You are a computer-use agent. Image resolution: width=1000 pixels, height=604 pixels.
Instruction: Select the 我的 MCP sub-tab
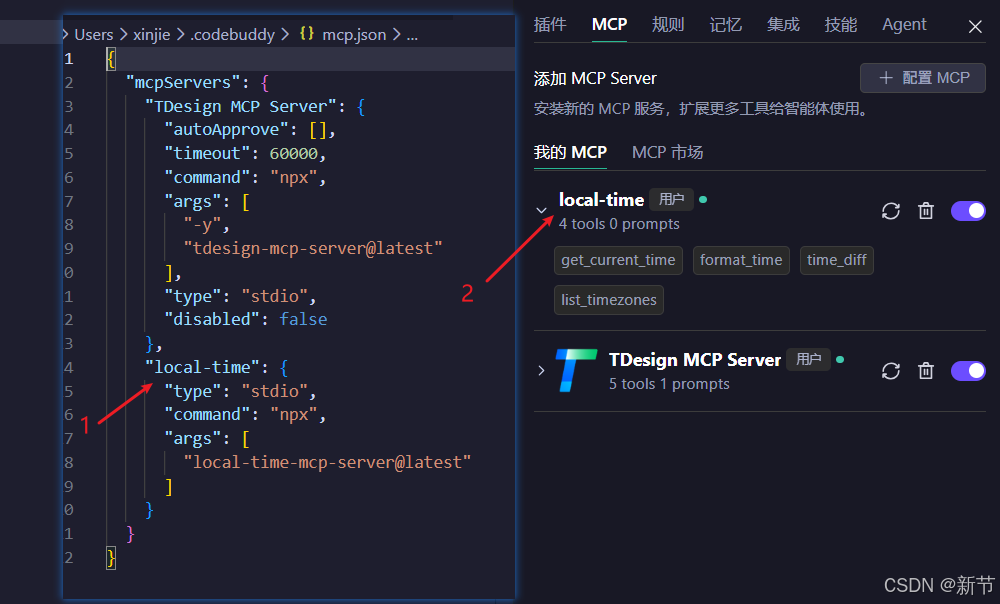click(570, 152)
